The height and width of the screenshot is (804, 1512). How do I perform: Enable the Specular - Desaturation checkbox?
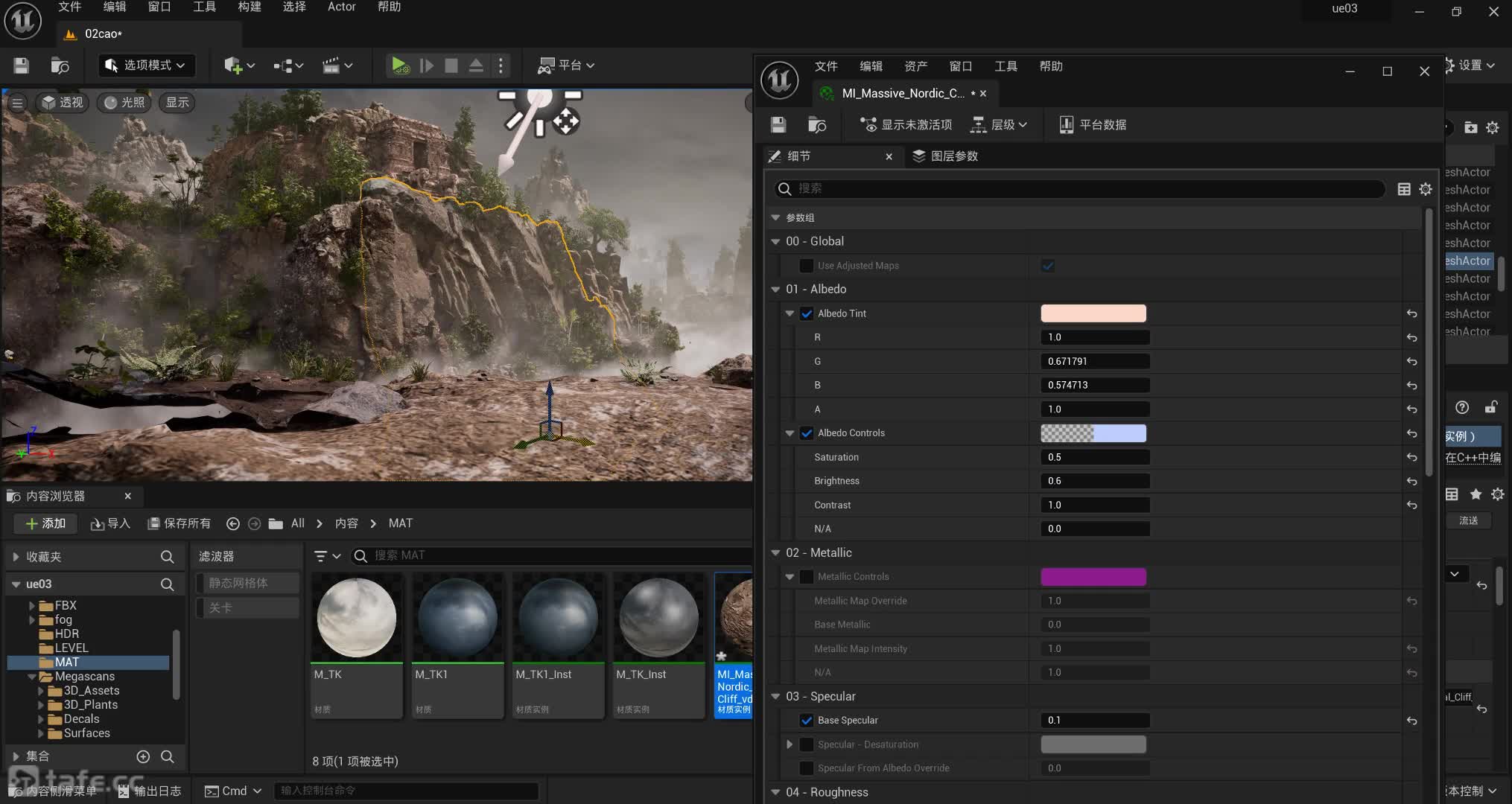[x=806, y=744]
